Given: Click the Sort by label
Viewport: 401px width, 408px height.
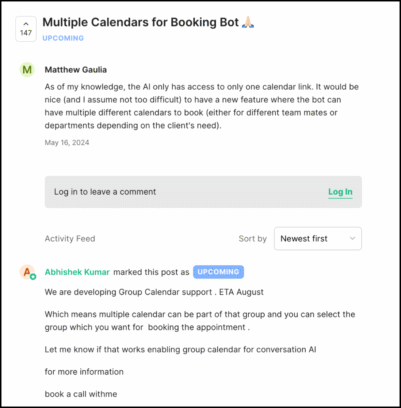Looking at the screenshot, I should 253,239.
